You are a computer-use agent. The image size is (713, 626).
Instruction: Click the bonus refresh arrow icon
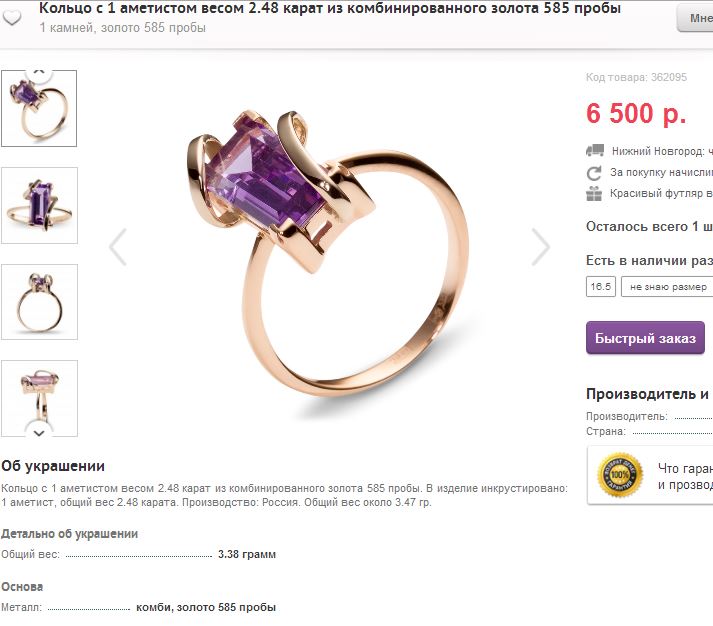(x=594, y=173)
